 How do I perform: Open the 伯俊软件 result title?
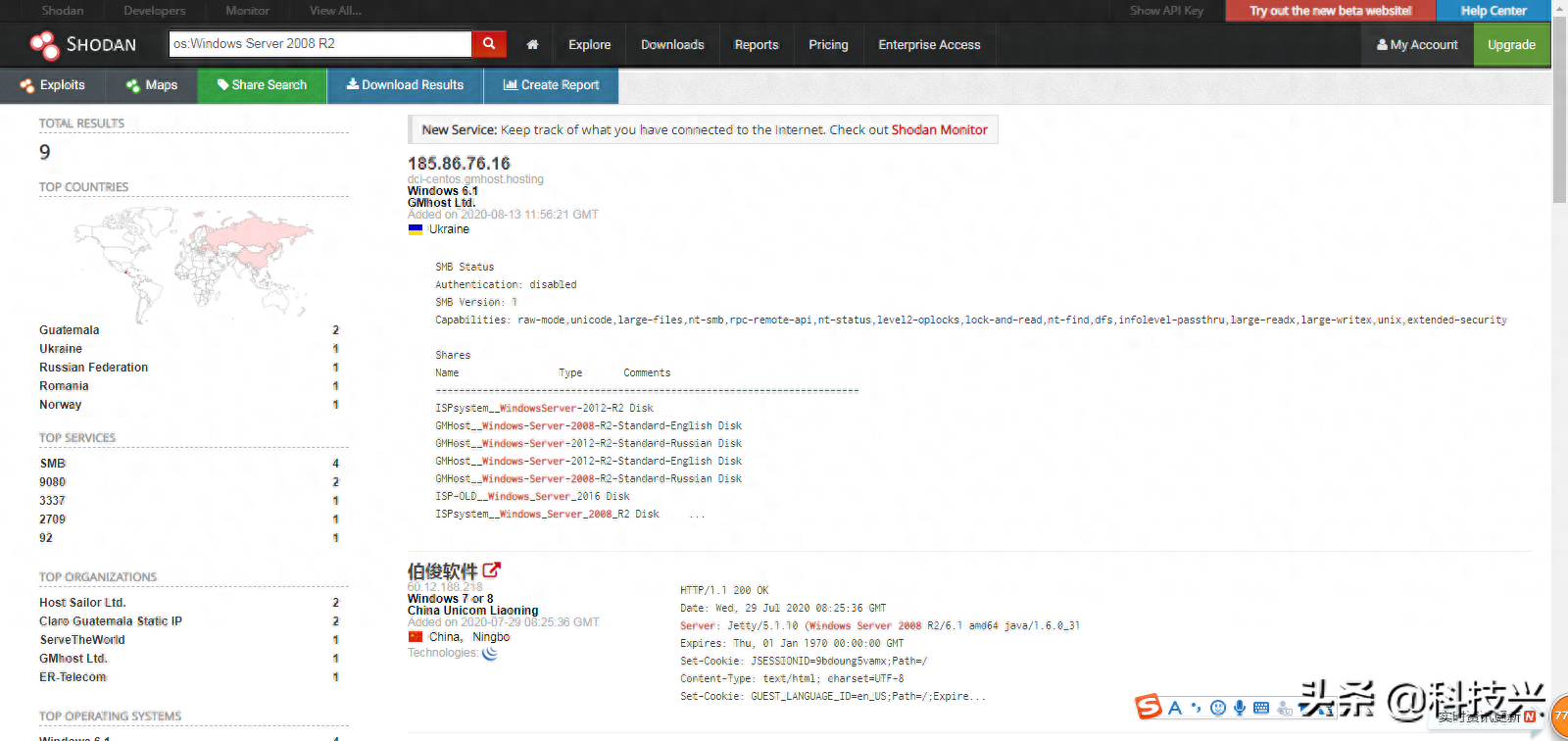442,571
